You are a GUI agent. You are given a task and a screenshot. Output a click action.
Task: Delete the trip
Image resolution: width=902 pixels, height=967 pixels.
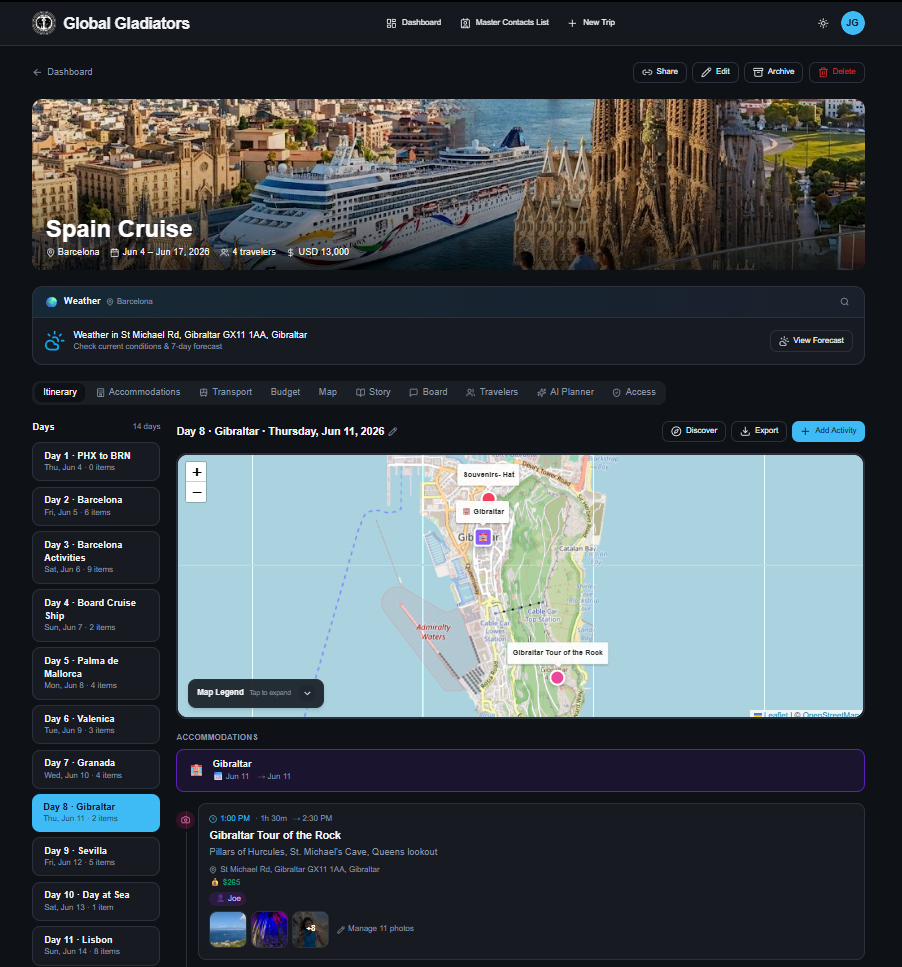837,72
